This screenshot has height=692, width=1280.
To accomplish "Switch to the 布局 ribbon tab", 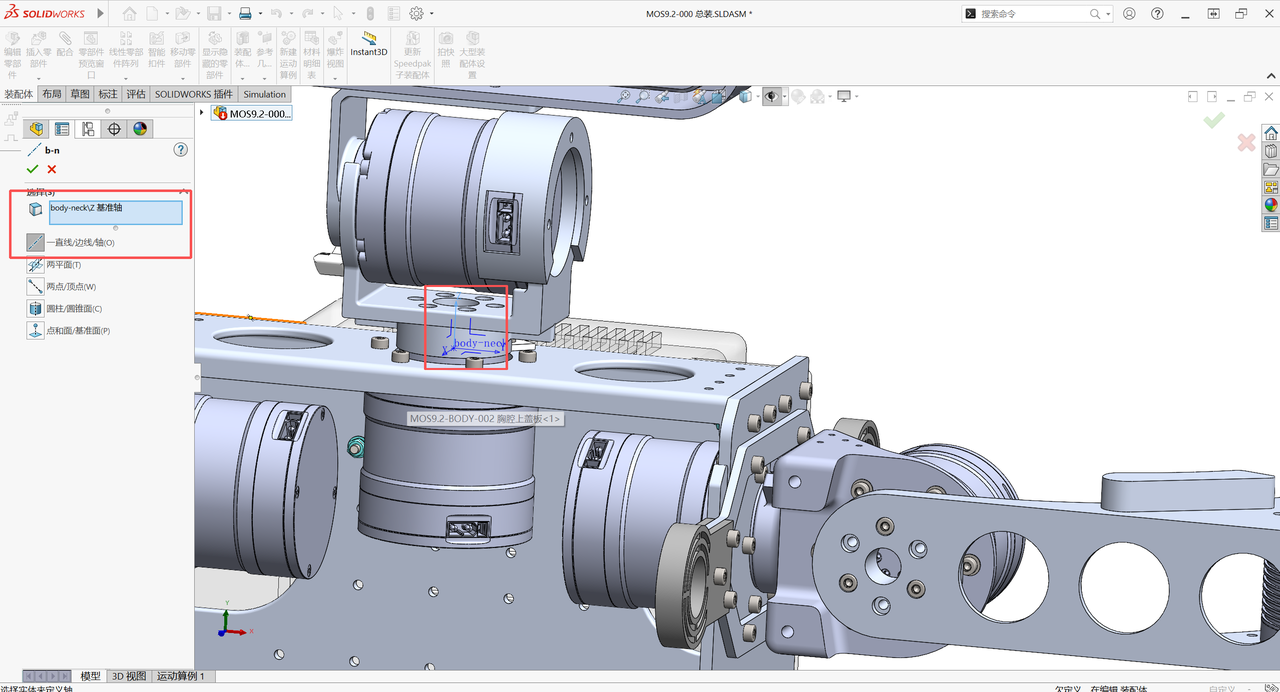I will coord(52,94).
